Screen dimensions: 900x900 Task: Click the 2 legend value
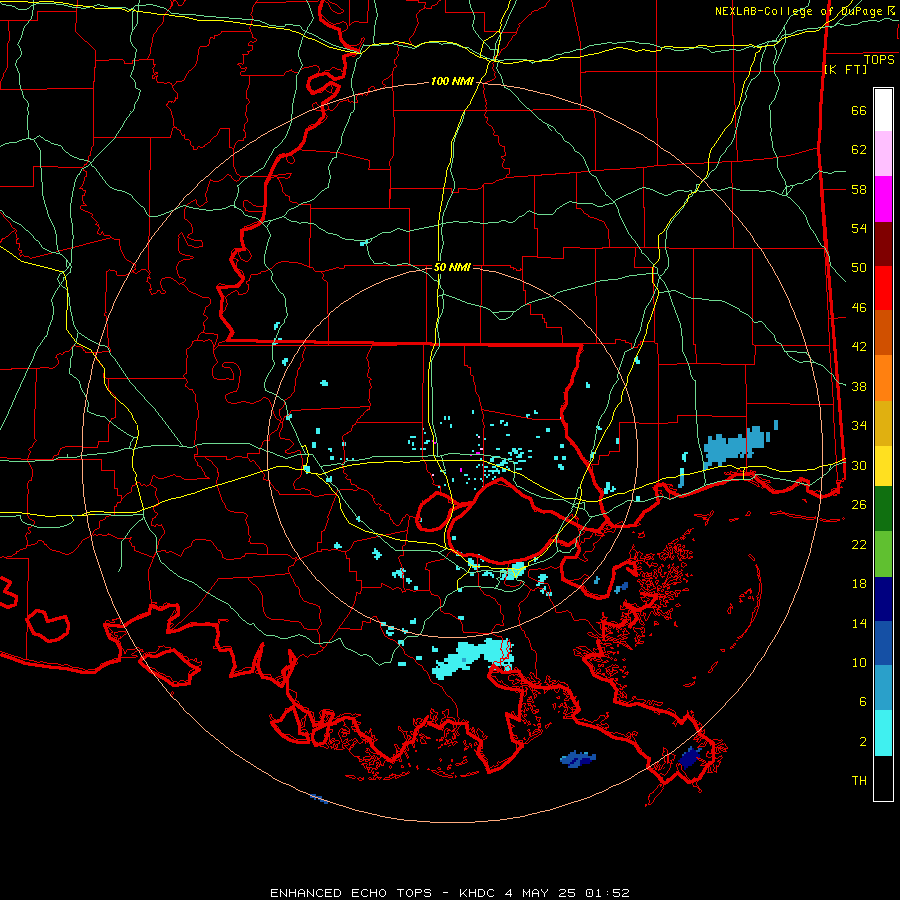pos(863,742)
